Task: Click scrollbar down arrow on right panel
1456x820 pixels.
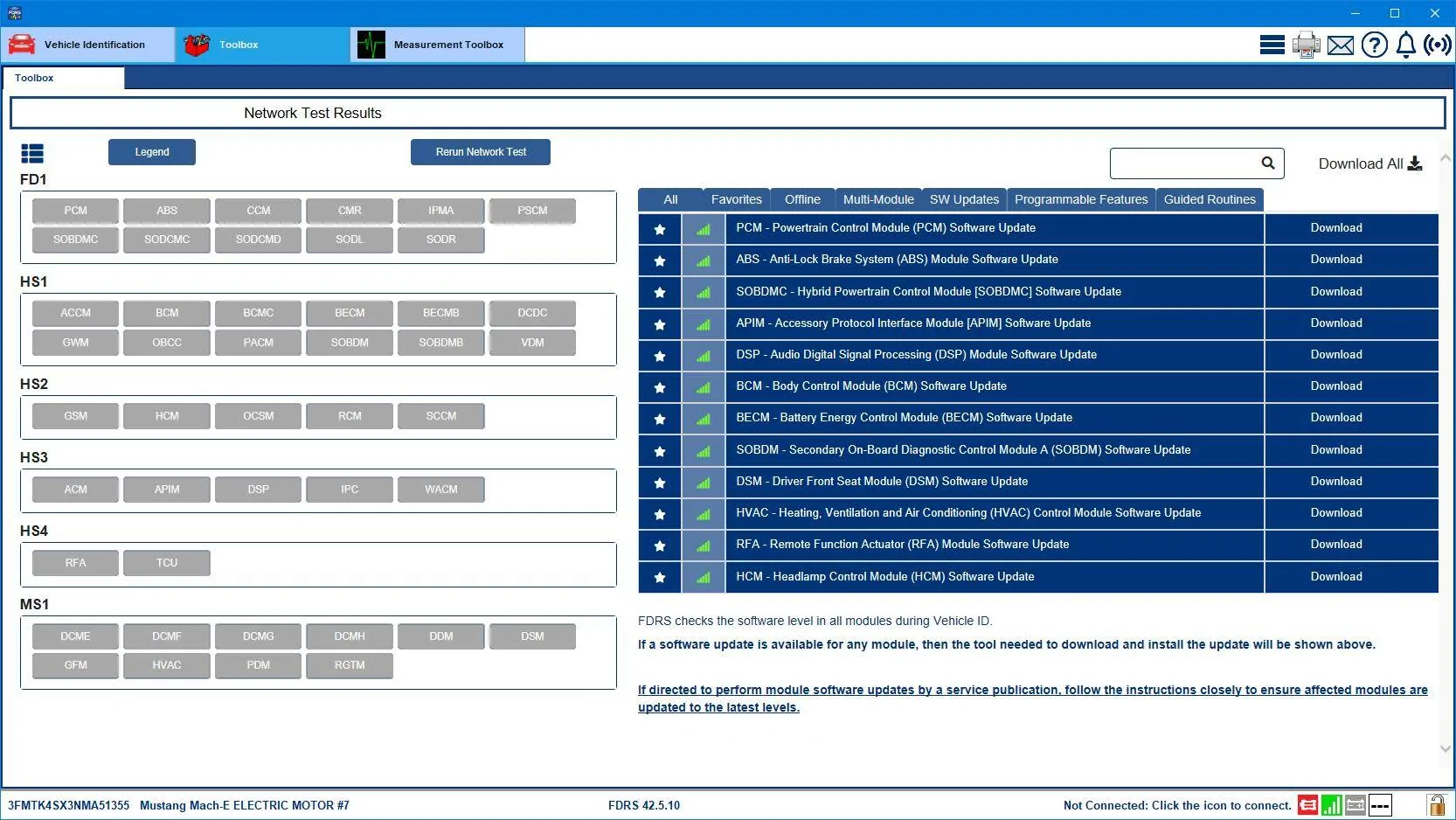Action: [x=1445, y=748]
